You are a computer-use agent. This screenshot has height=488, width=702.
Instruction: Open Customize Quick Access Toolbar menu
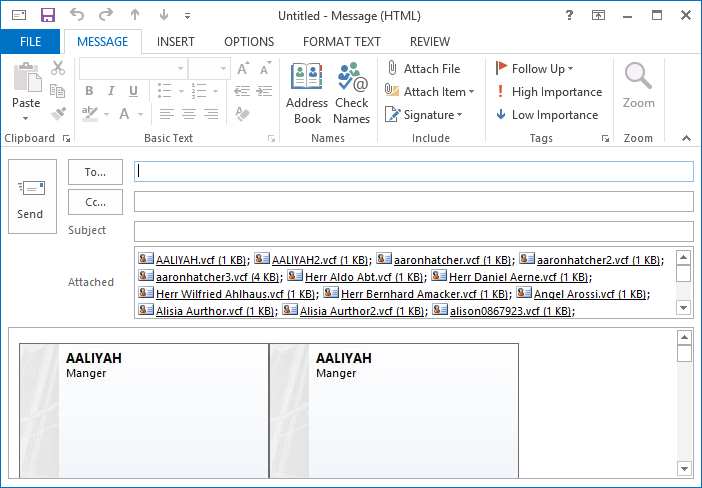coord(187,16)
